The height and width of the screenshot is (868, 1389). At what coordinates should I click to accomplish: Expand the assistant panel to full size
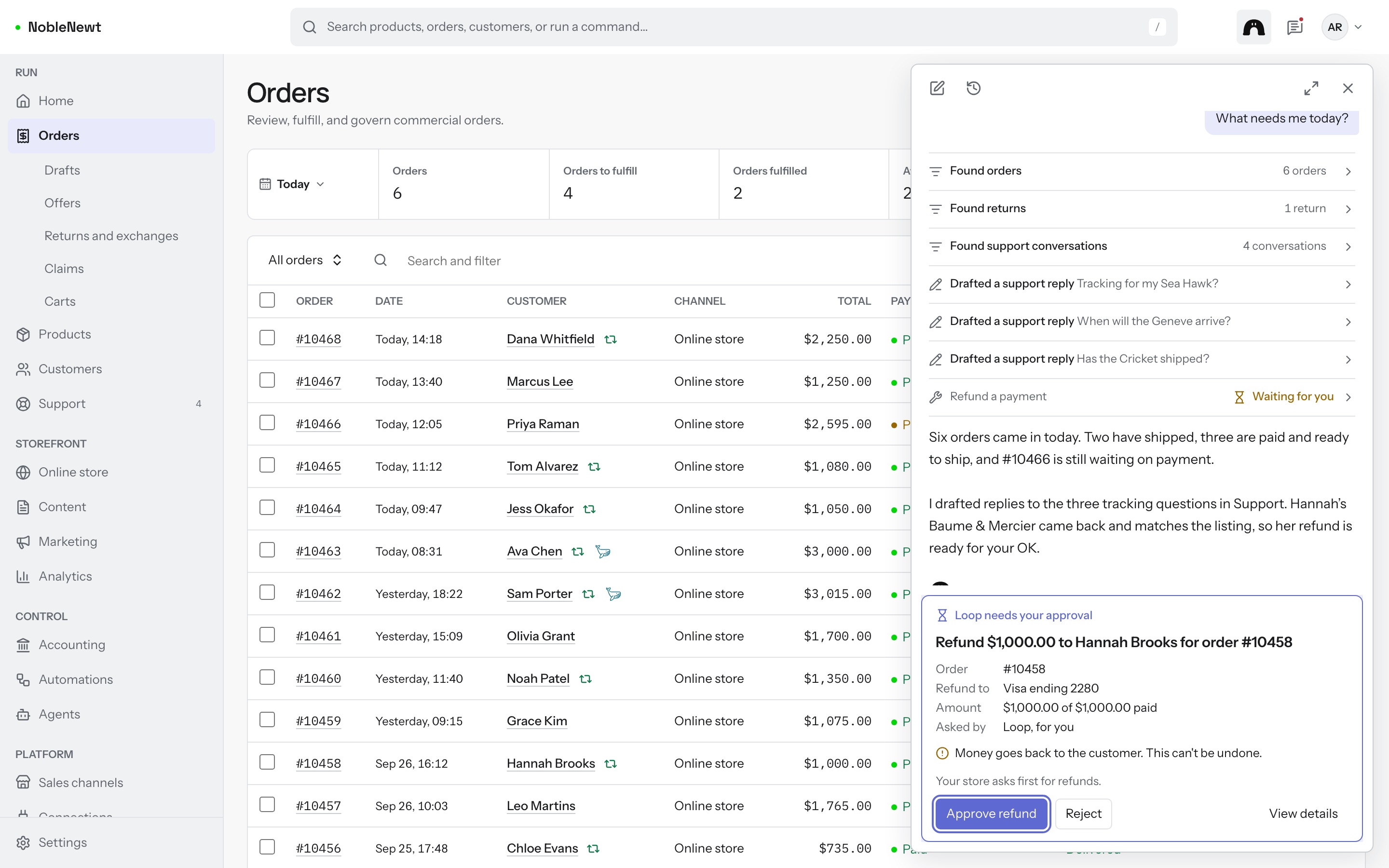(x=1311, y=88)
